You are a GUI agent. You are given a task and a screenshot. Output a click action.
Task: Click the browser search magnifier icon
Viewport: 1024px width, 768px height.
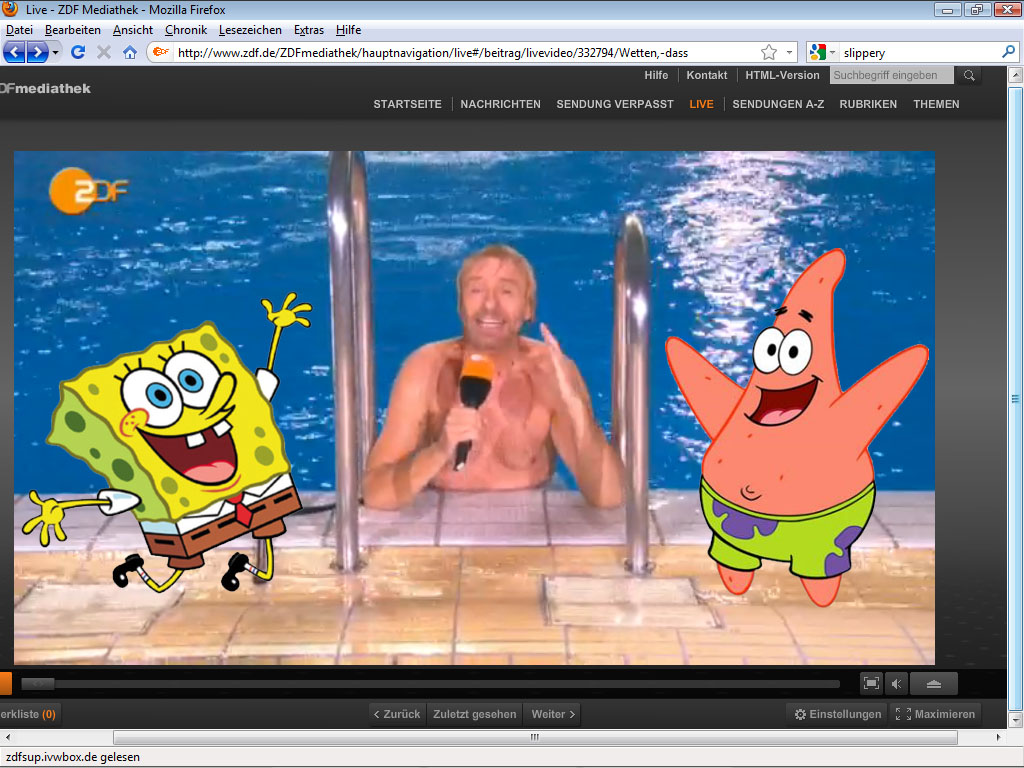click(1008, 52)
